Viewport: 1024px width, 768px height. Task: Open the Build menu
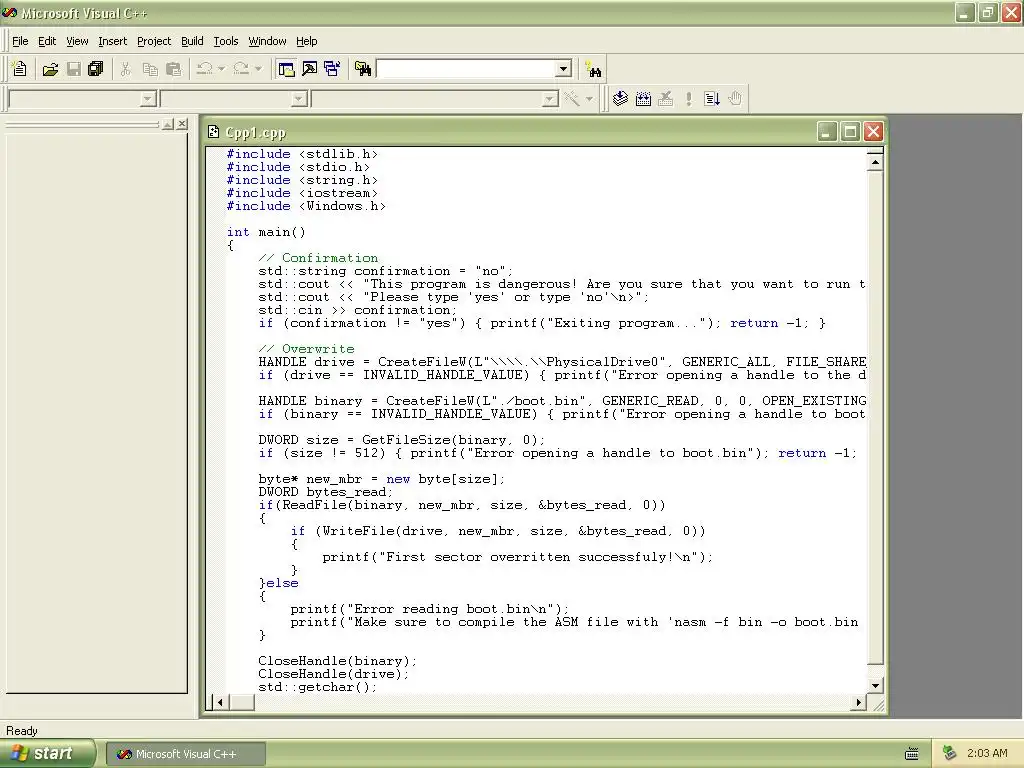(x=192, y=41)
